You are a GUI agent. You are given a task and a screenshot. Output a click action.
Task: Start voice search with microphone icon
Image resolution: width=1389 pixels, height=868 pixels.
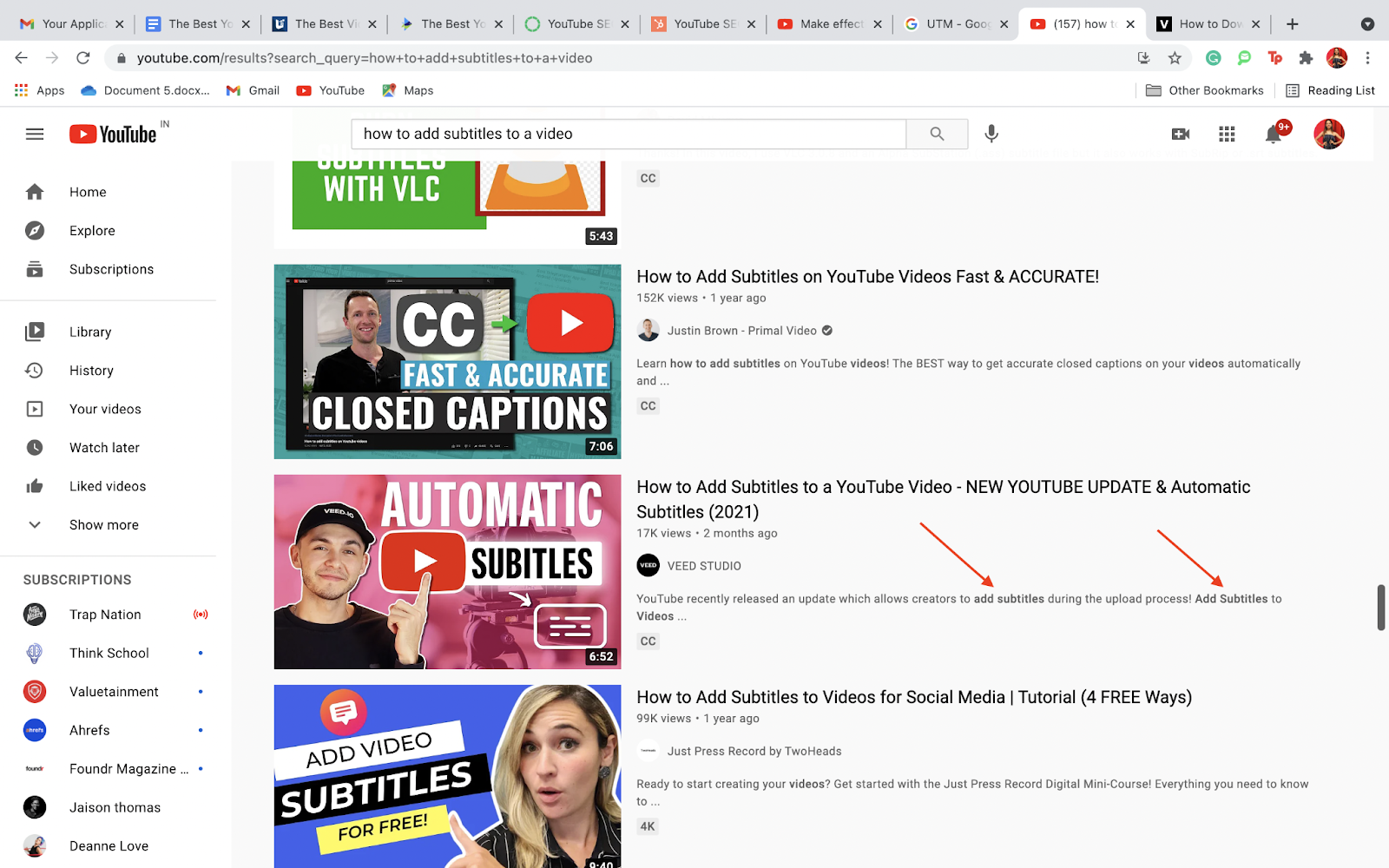tap(991, 134)
